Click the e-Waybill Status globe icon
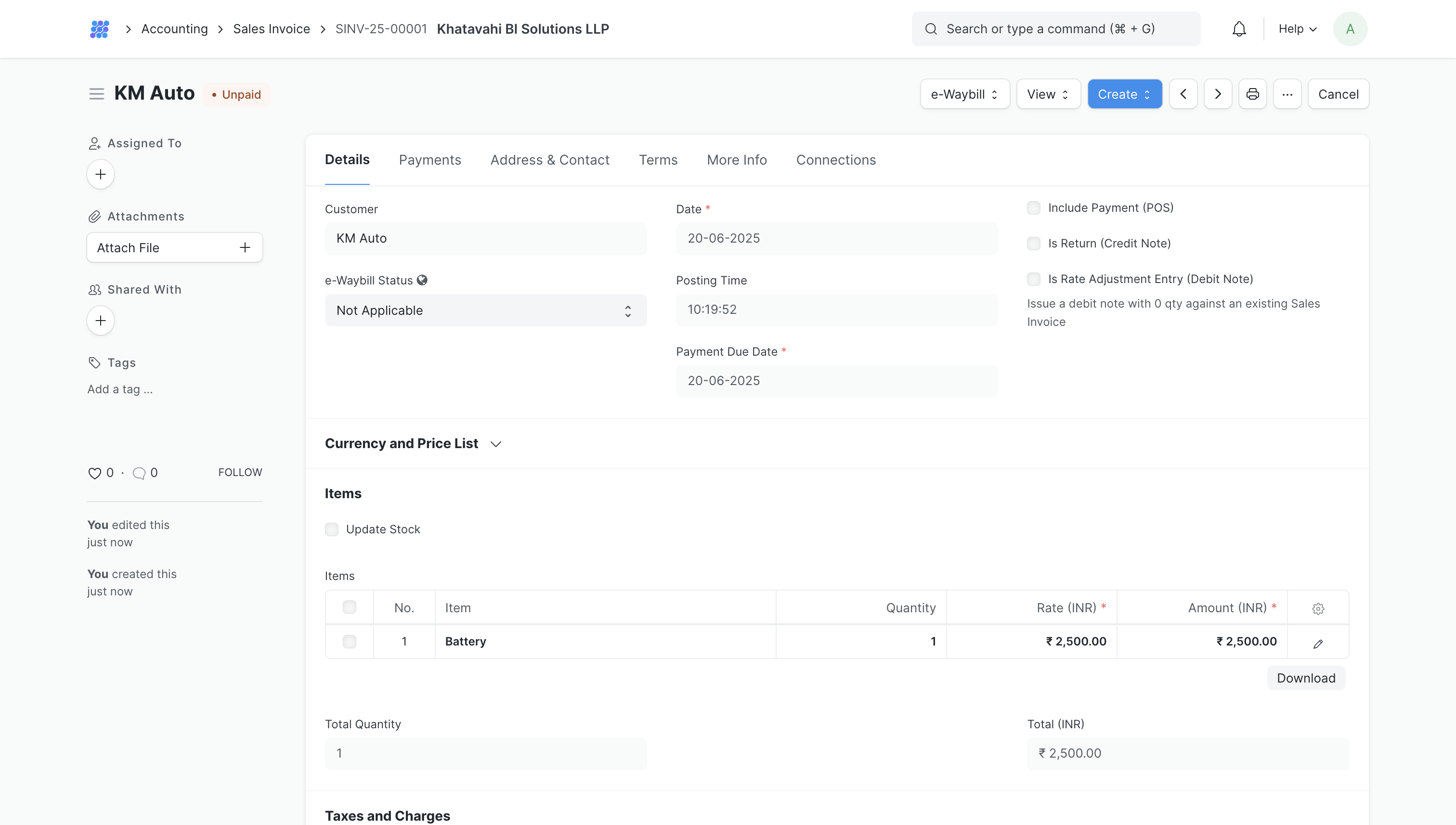Viewport: 1456px width, 825px height. 422,280
